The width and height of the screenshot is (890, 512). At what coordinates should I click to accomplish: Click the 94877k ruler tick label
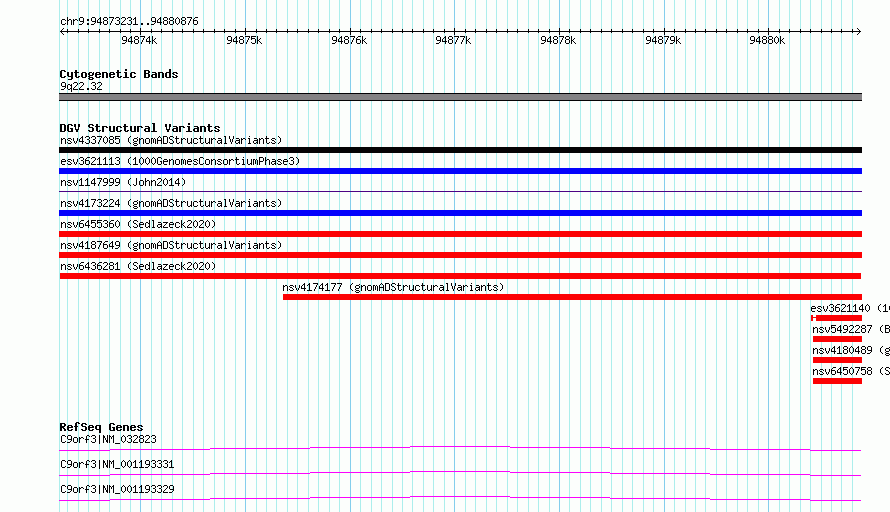coord(453,40)
